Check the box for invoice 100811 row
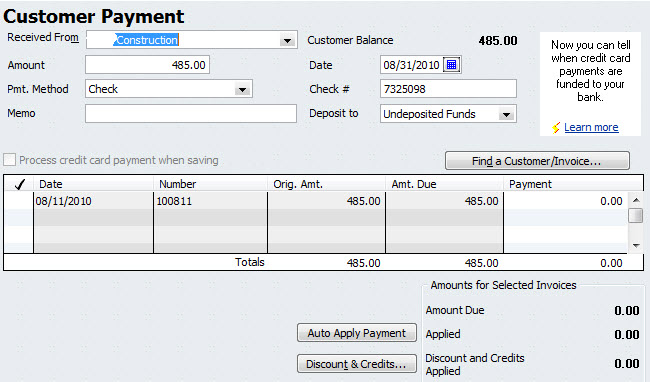Screen dimensions: 650x382 [19, 201]
